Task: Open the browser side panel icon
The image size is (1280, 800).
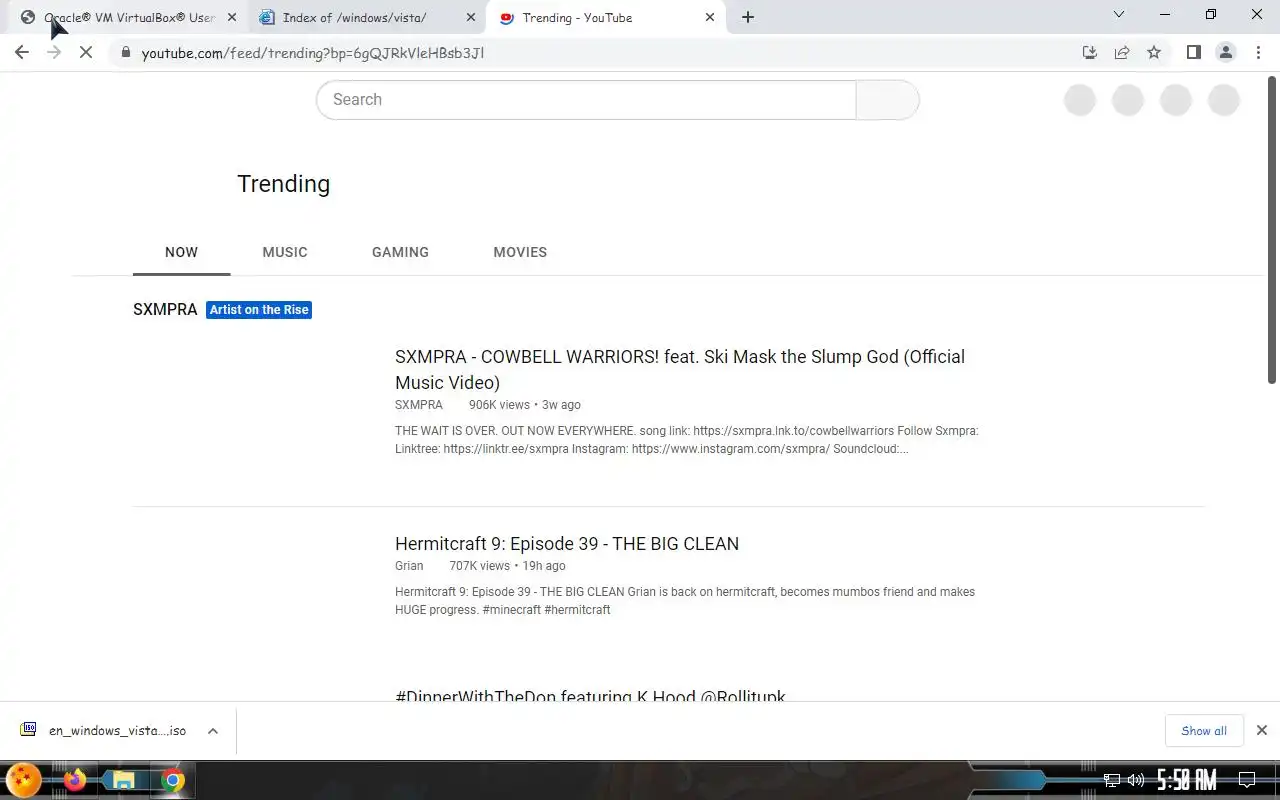Action: click(x=1193, y=52)
